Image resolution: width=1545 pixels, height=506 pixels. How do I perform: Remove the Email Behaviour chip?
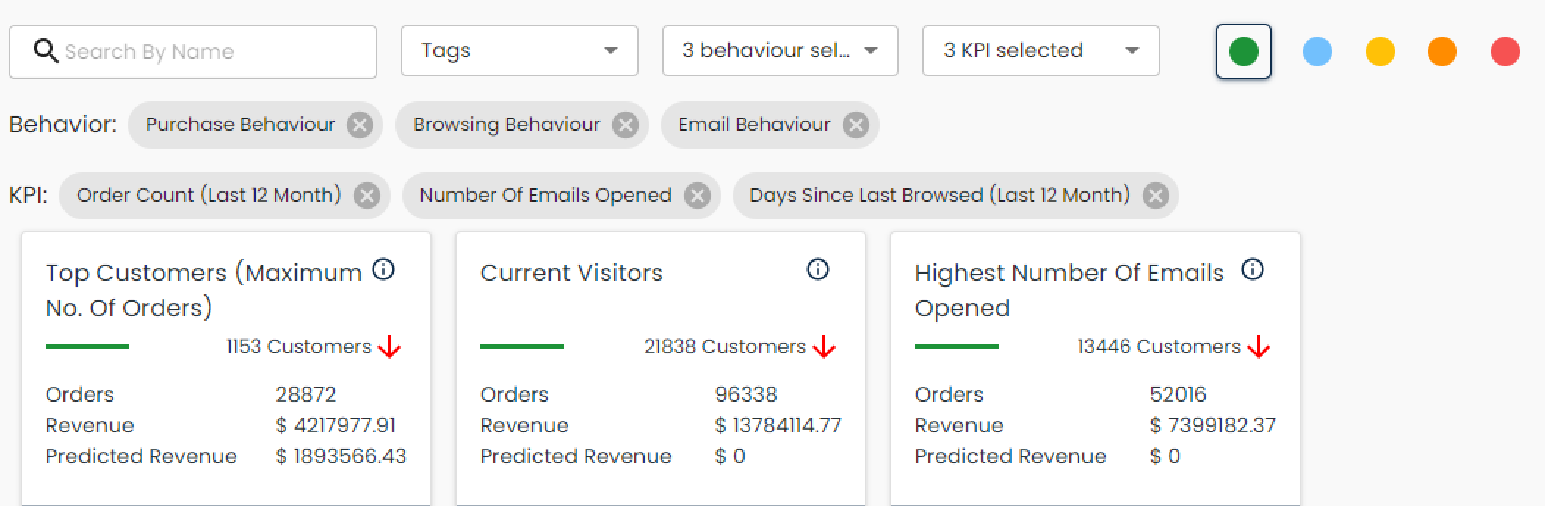[x=855, y=125]
